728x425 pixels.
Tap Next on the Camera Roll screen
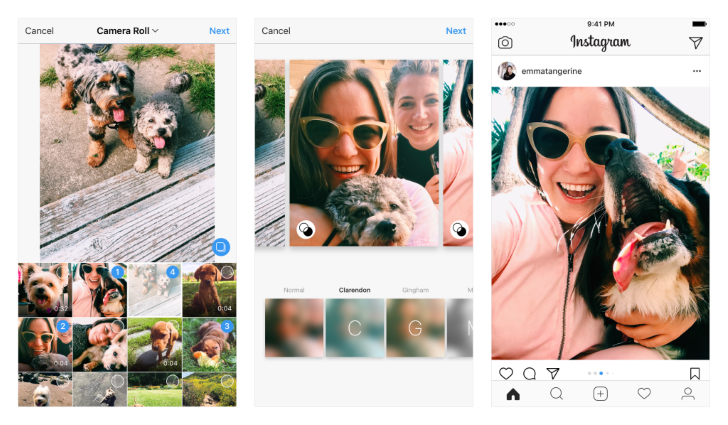point(219,31)
